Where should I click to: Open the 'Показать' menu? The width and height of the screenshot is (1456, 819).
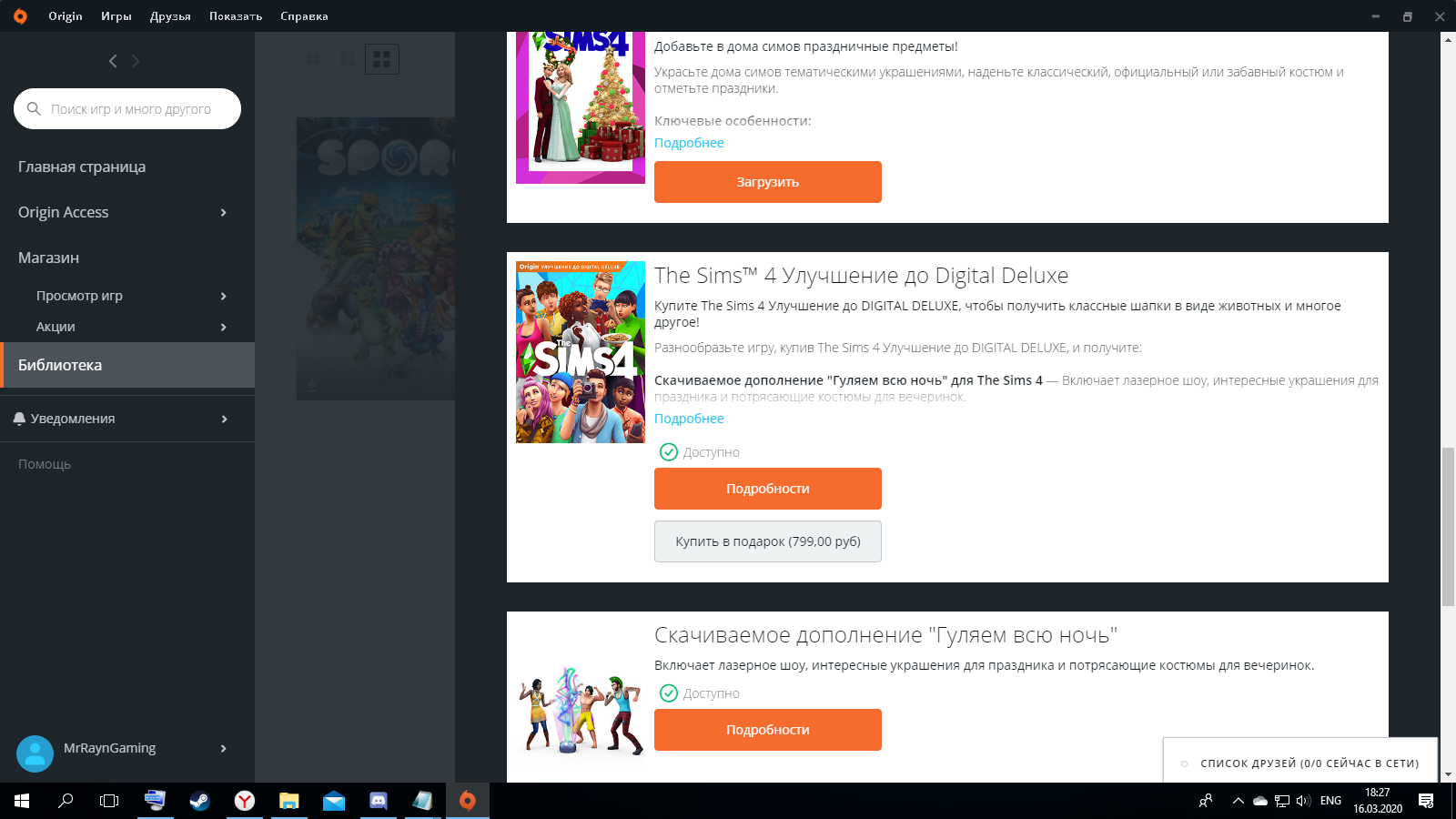(x=236, y=16)
